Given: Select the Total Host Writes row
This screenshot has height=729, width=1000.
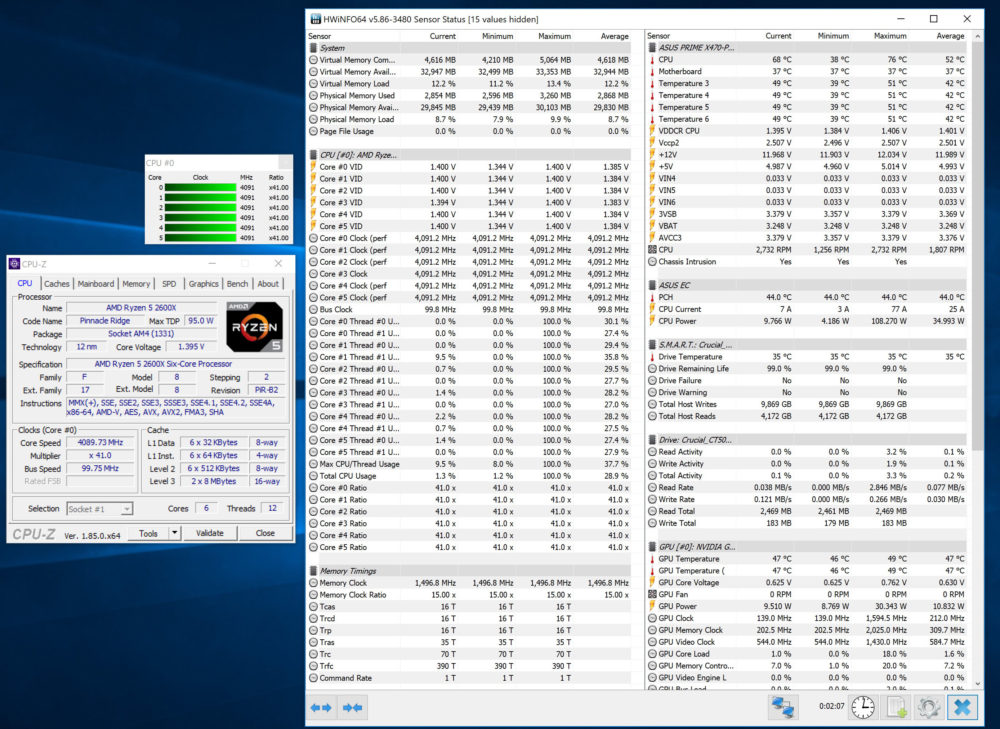Looking at the screenshot, I should pyautogui.click(x=808, y=404).
